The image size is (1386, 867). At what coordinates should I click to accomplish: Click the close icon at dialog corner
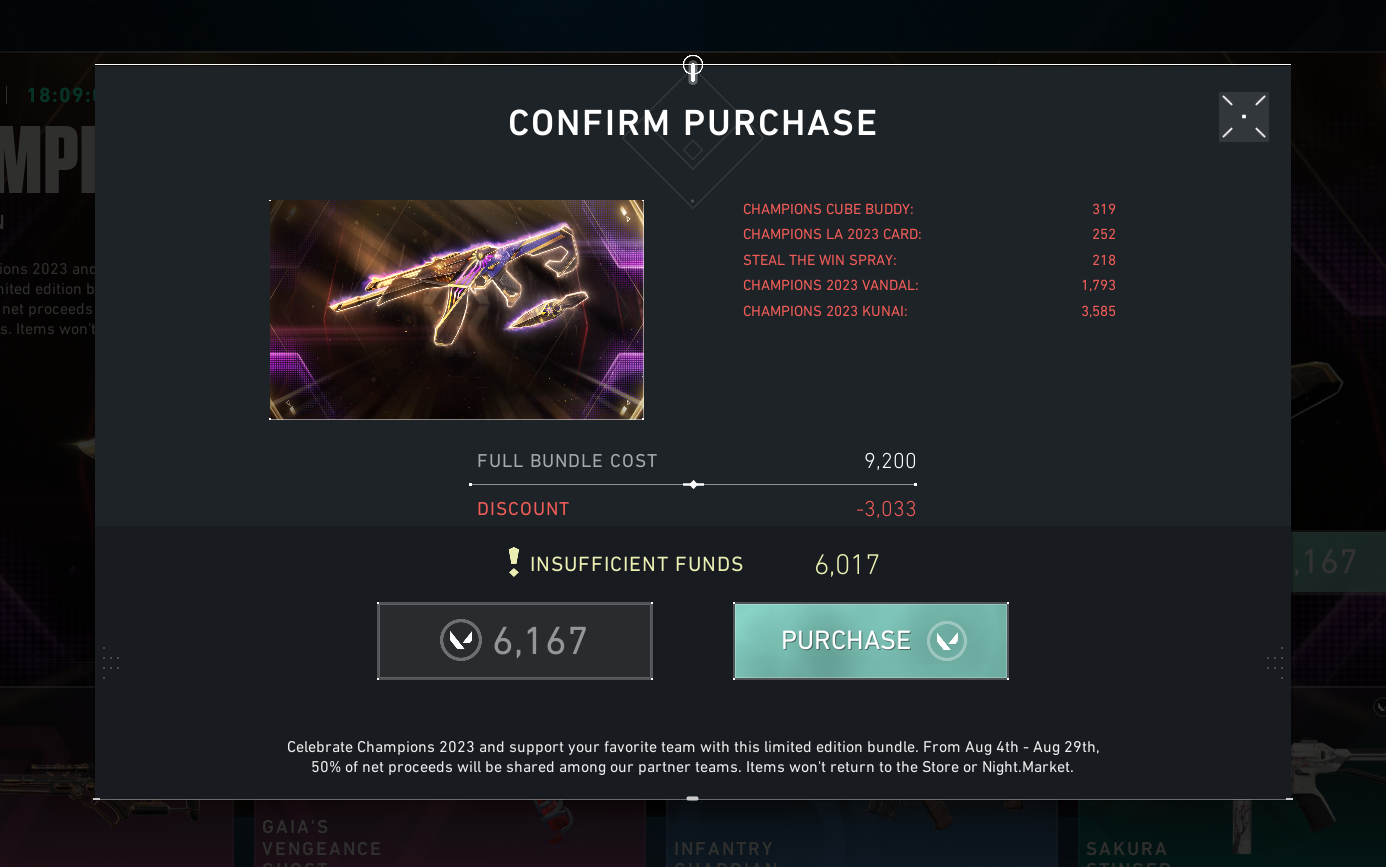pos(1243,117)
